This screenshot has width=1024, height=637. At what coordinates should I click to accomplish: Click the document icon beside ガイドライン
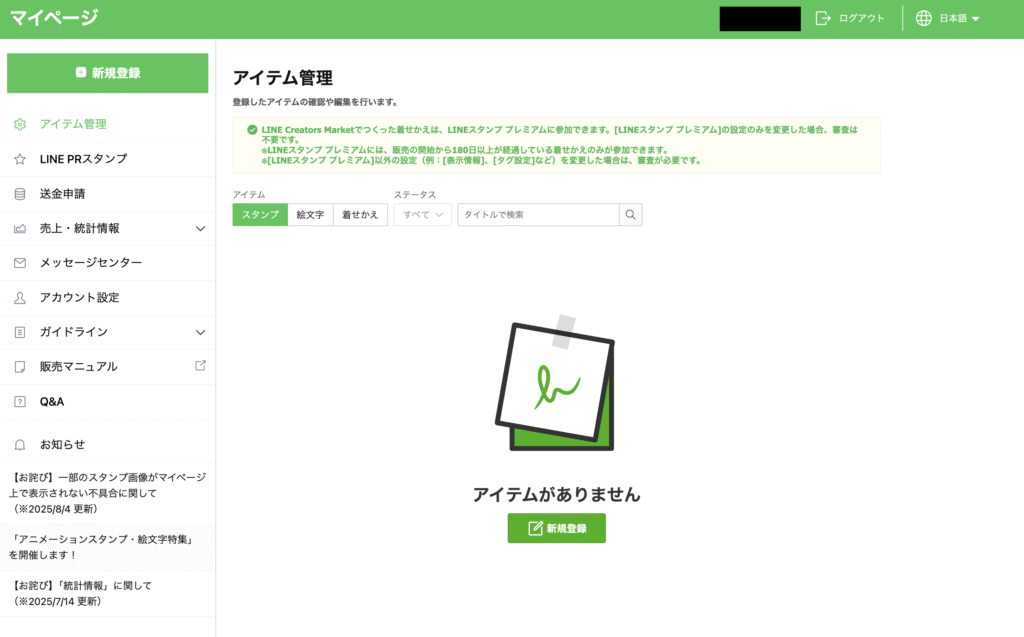coord(20,333)
